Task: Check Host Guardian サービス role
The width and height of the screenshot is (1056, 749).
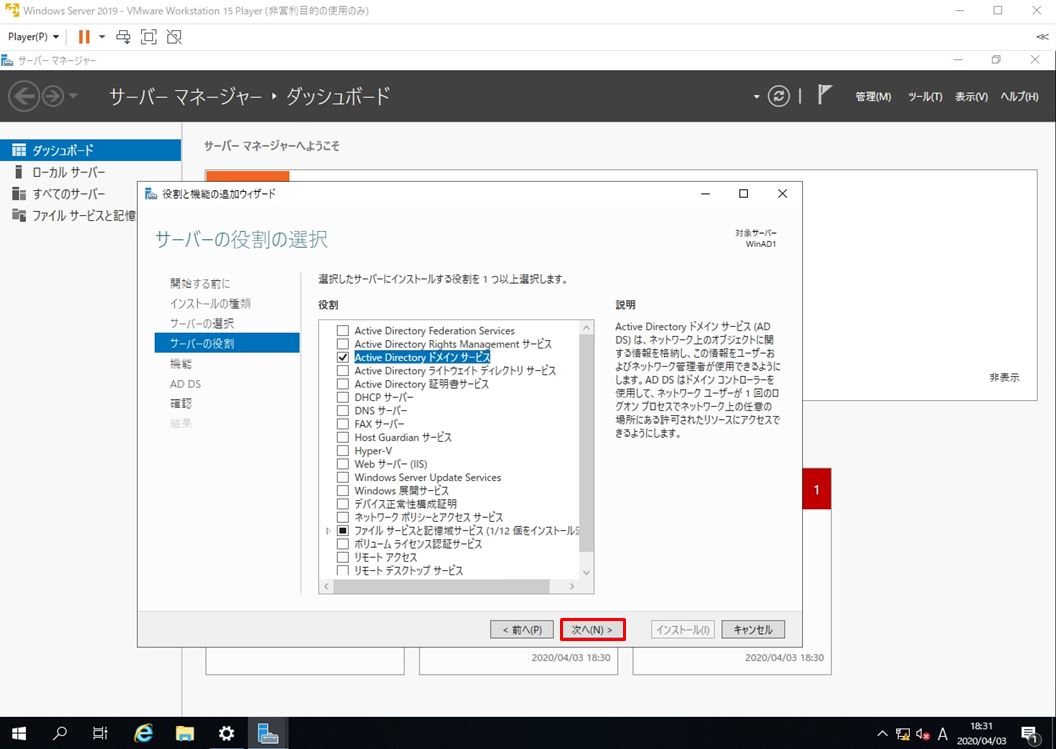Action: (x=343, y=437)
